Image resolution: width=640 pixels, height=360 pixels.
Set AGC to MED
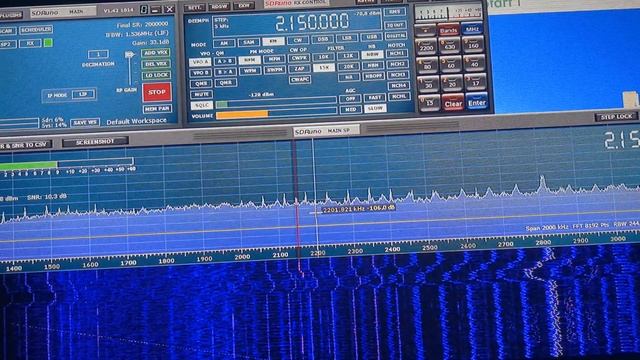point(351,109)
